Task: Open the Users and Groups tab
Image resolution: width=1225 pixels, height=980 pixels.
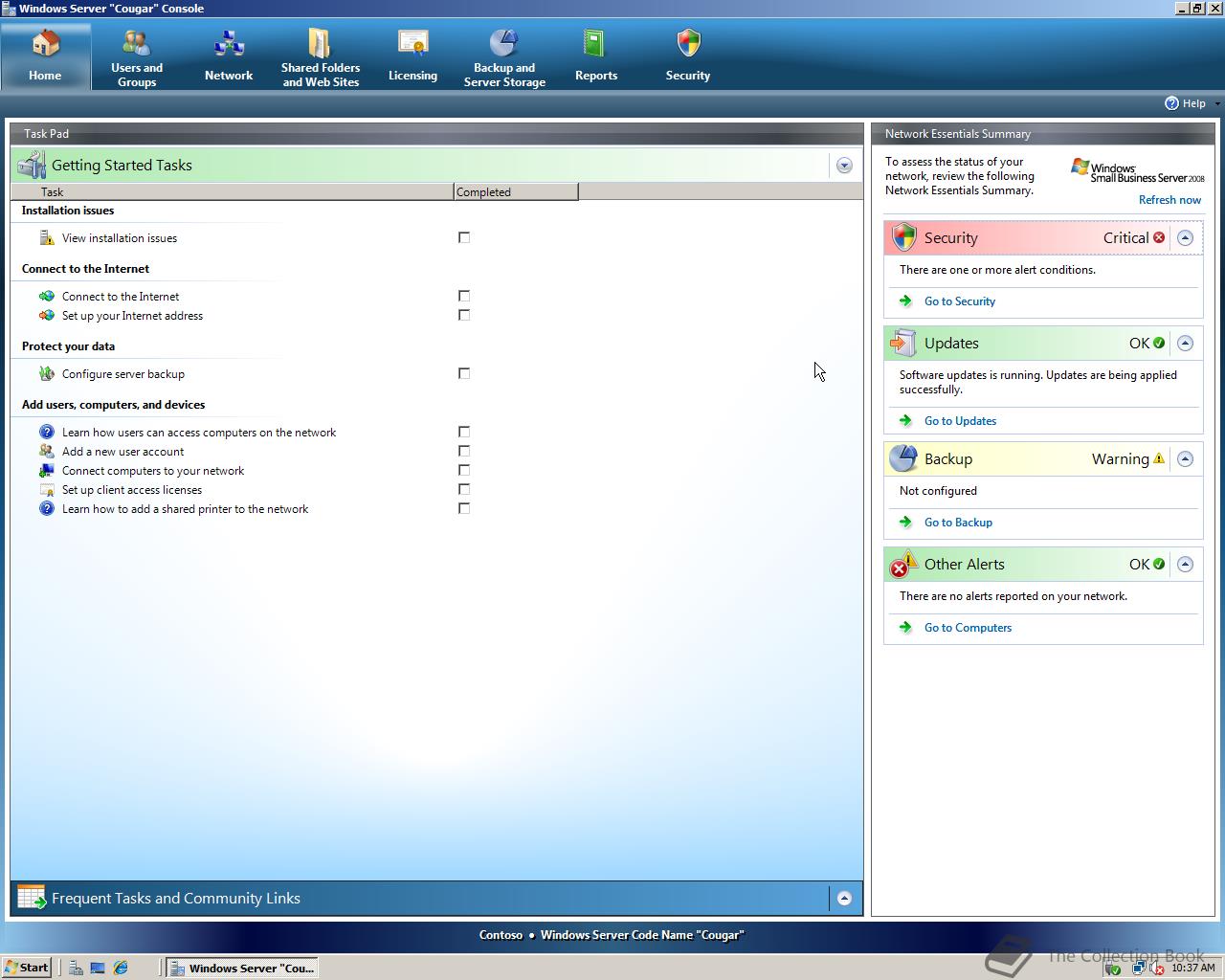Action: click(x=137, y=56)
